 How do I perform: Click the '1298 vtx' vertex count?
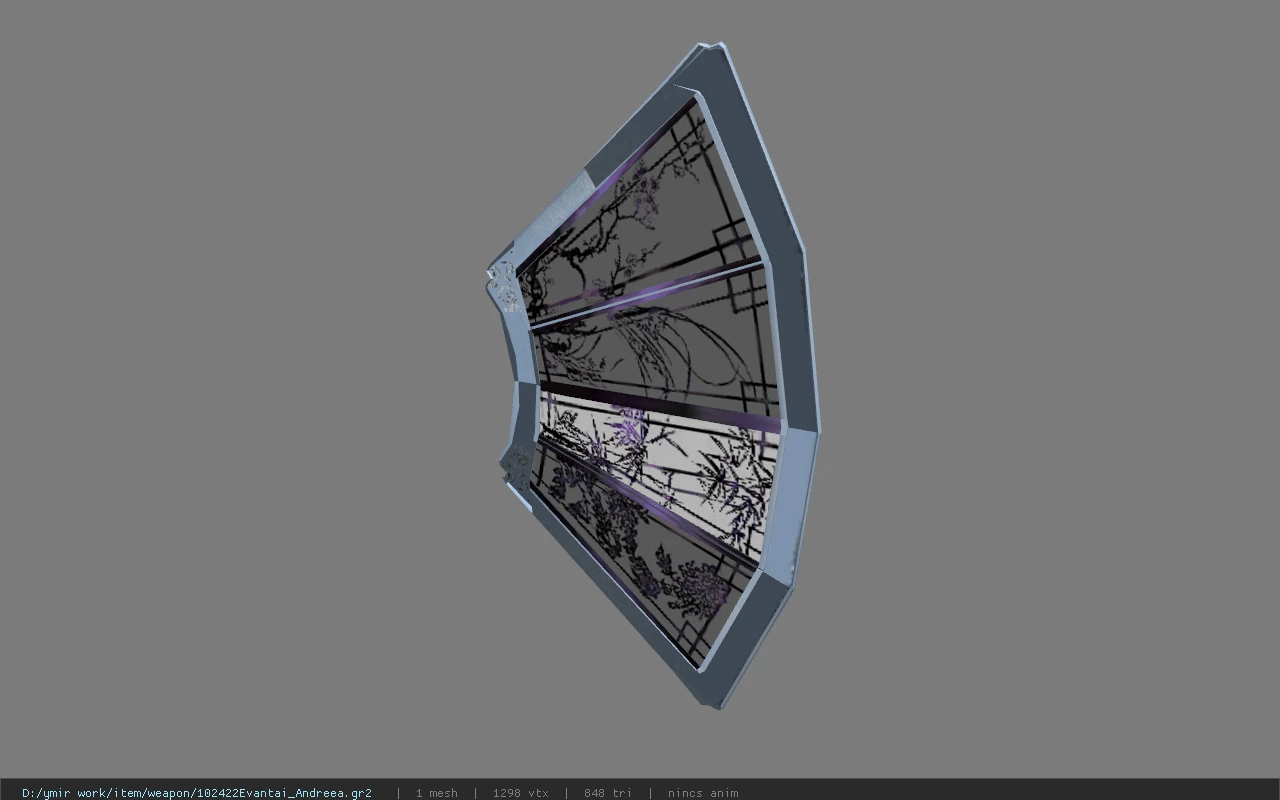coord(520,793)
